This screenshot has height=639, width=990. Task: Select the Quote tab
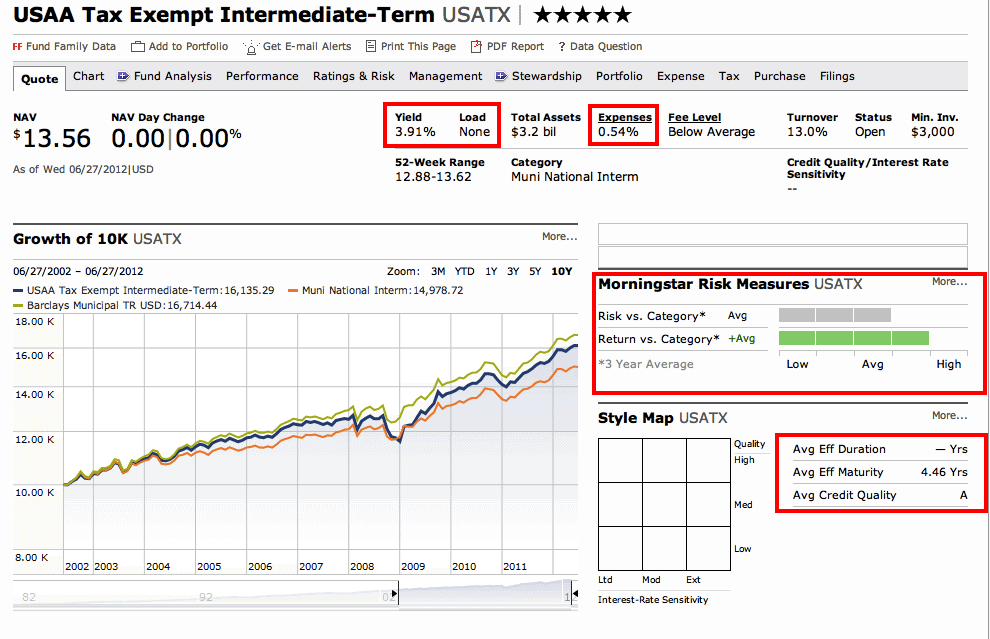click(39, 79)
